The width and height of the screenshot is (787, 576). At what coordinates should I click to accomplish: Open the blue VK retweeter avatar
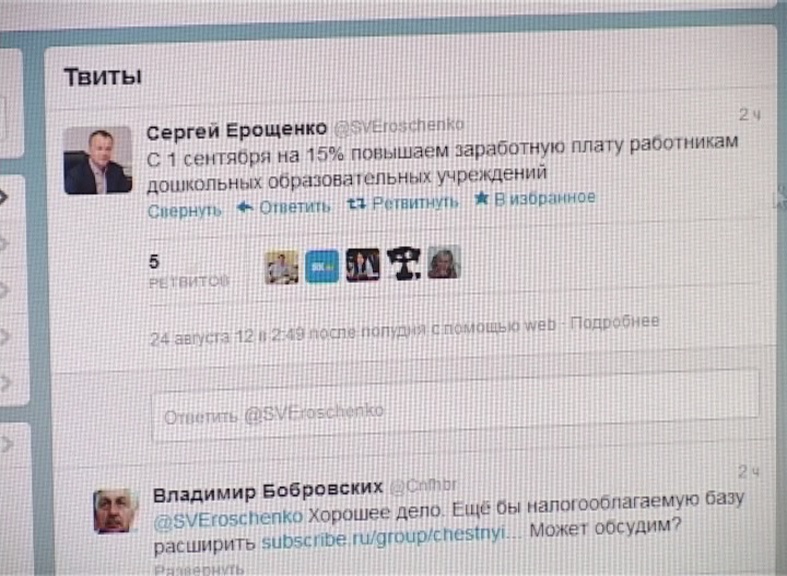(322, 266)
